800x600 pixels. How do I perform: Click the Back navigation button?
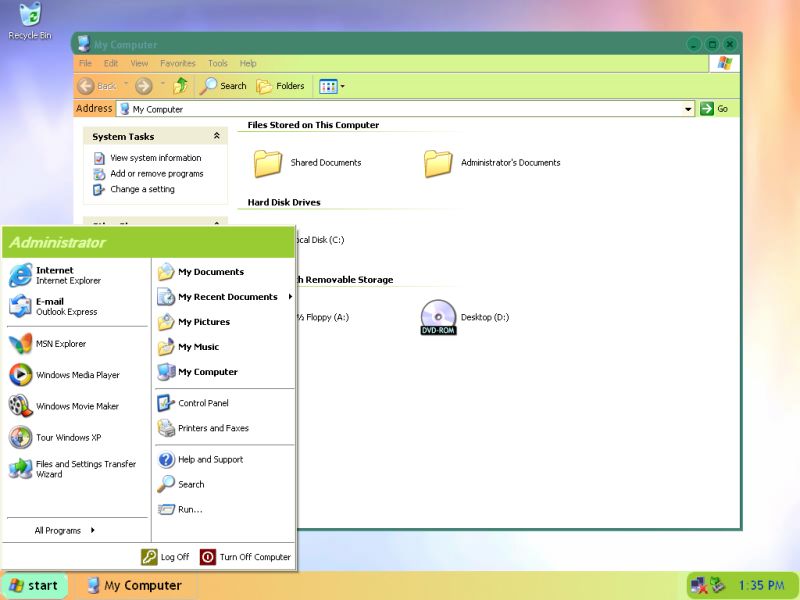[96, 86]
